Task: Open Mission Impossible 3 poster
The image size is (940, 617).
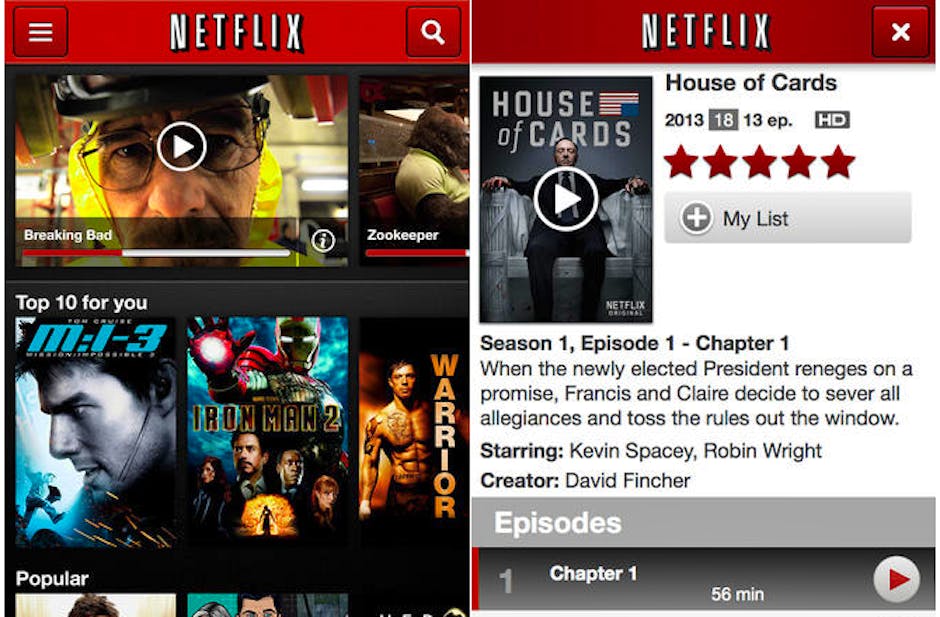Action: pos(95,432)
